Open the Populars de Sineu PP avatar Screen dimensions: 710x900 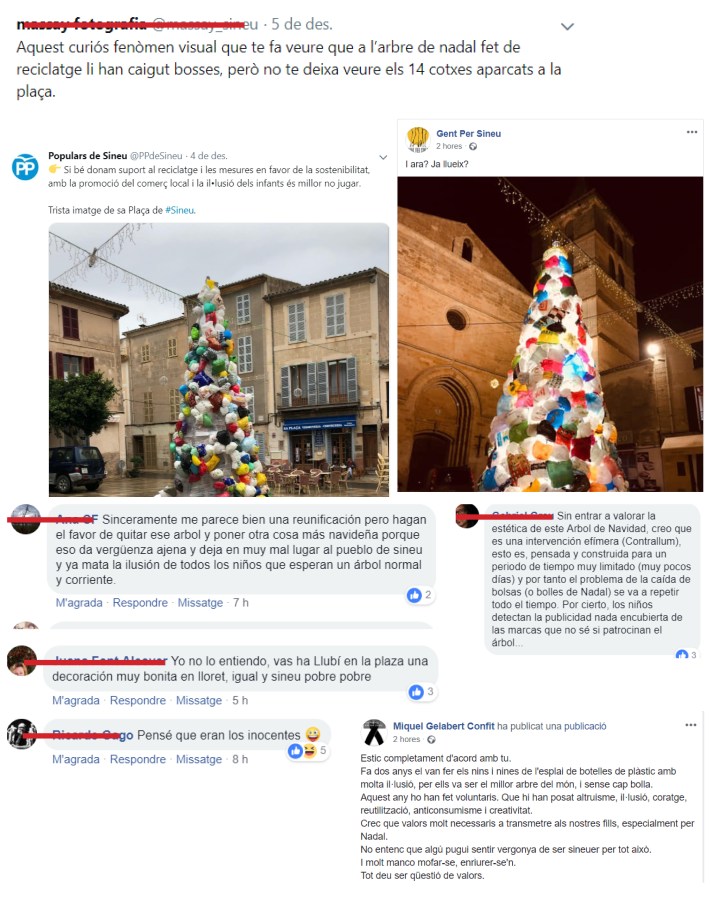25,167
